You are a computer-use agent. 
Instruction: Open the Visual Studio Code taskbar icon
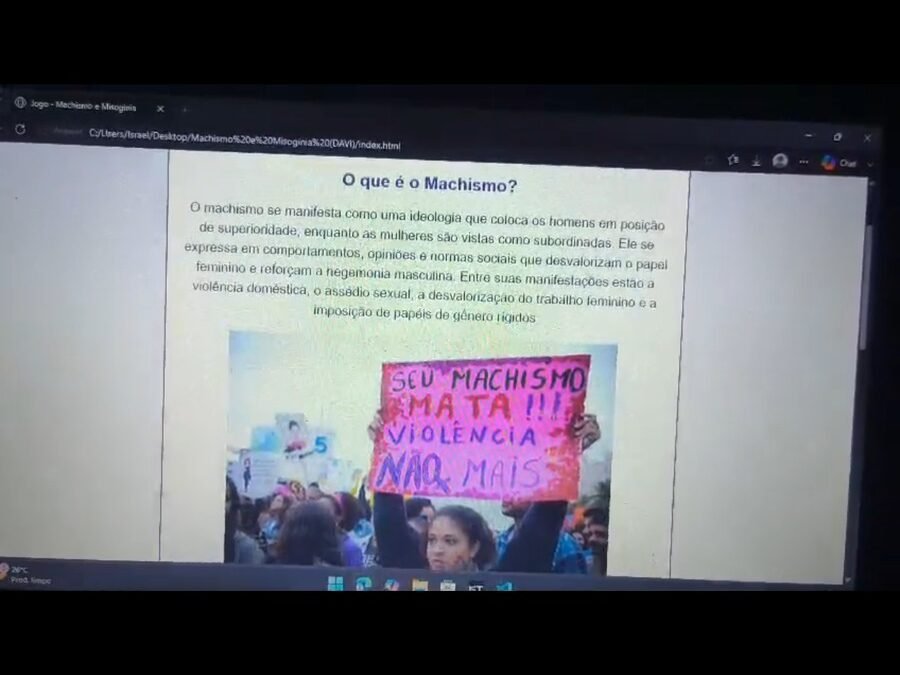point(505,587)
